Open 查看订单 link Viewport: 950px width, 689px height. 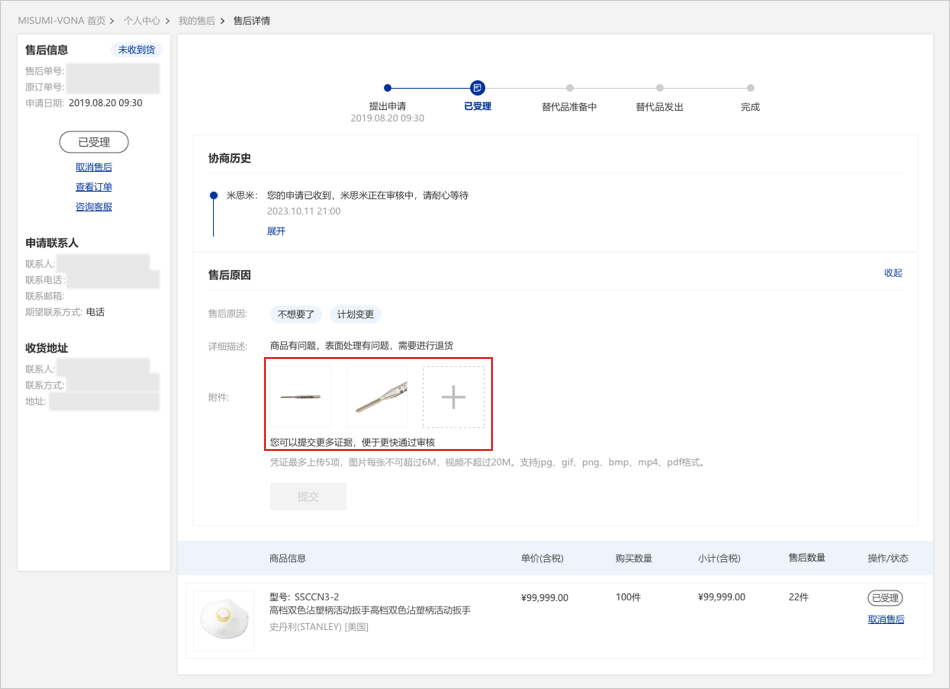[x=94, y=187]
